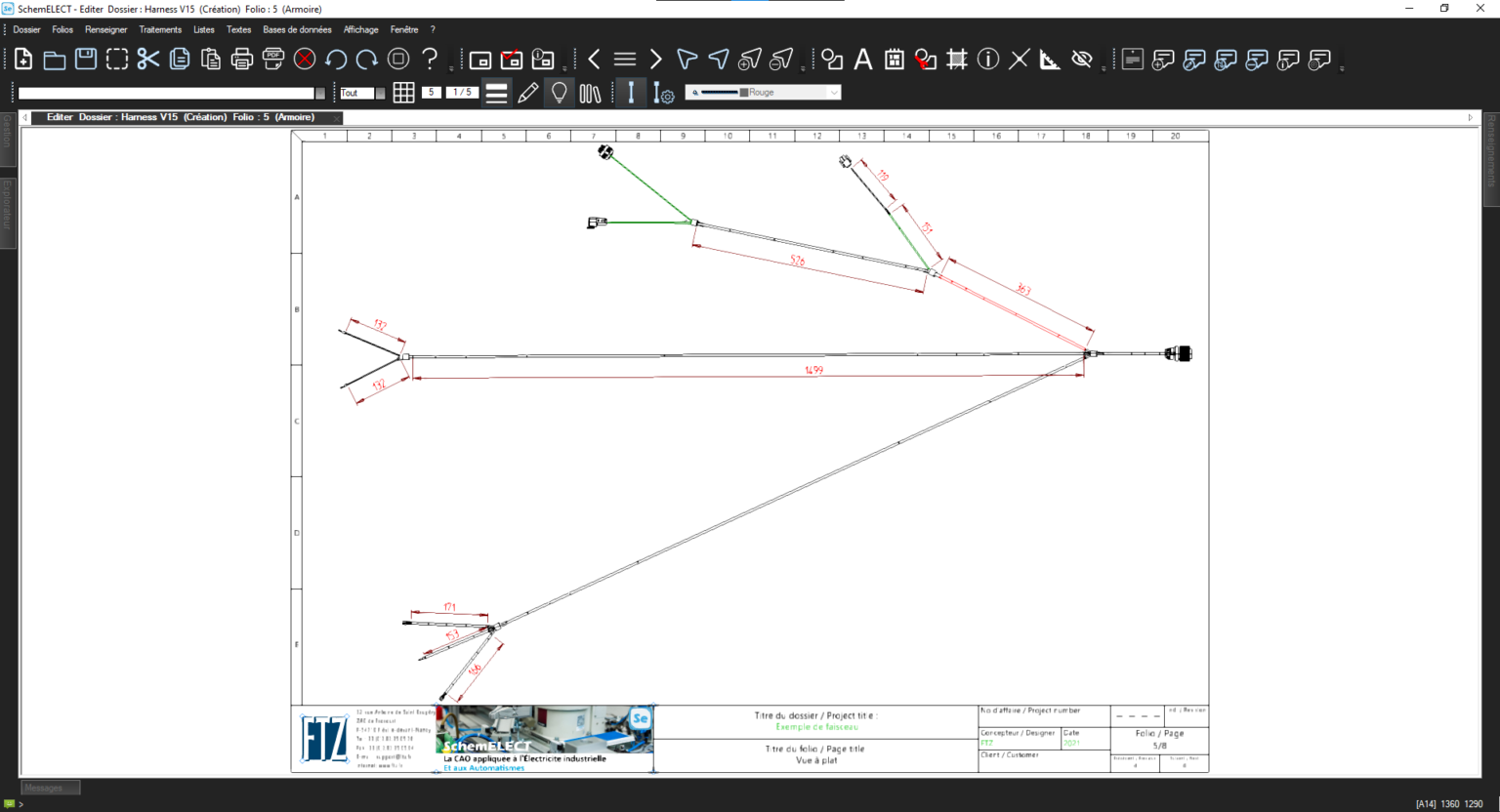
Task: Select the scissors cut tool
Action: coord(147,59)
